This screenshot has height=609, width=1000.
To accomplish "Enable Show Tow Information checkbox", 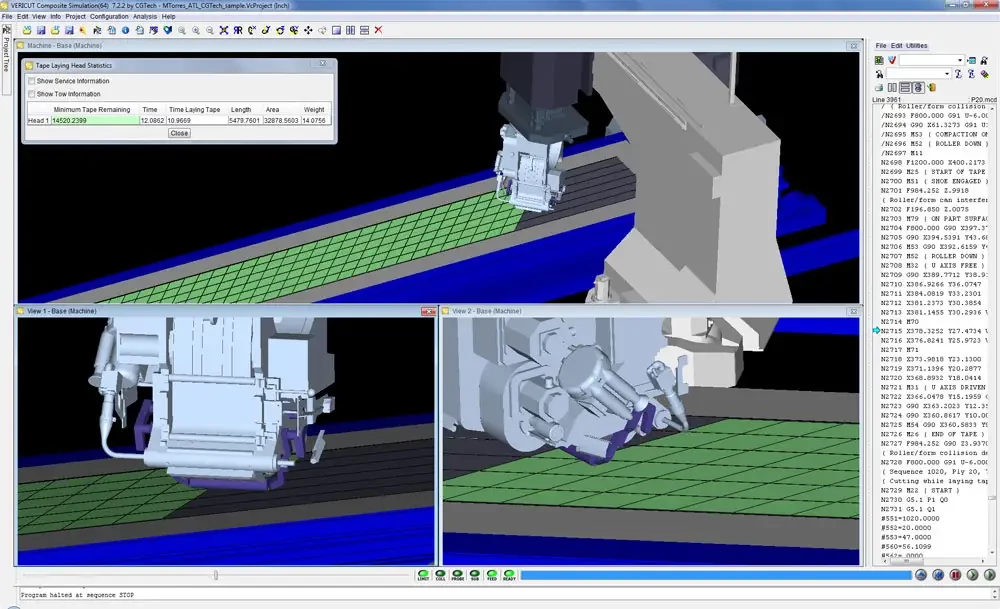I will [31, 94].
